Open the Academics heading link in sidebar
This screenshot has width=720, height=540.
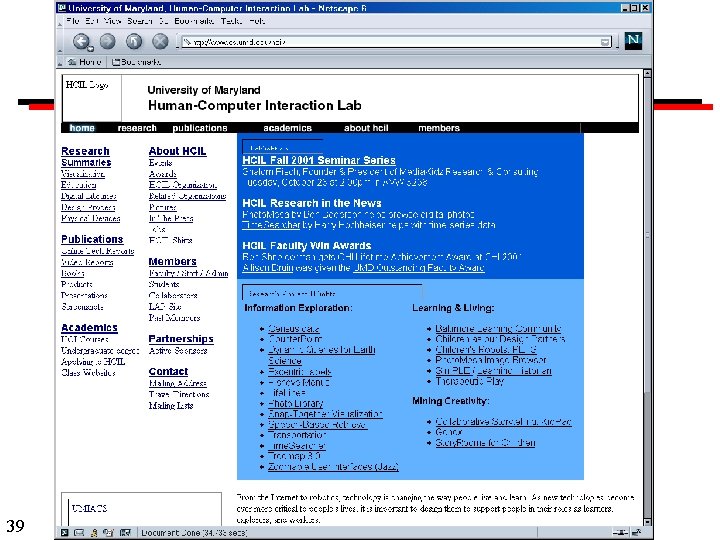[x=89, y=327]
